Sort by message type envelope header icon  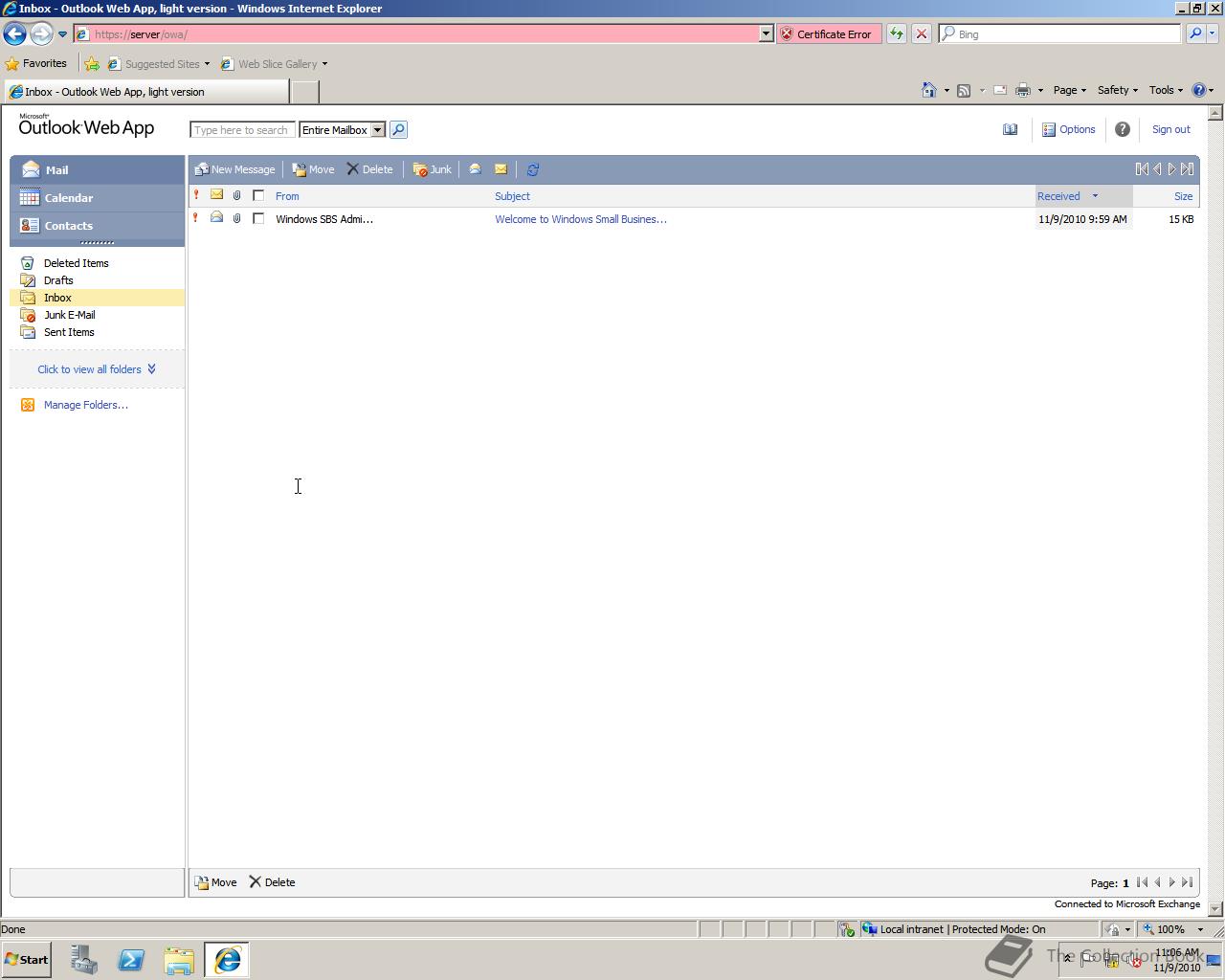(216, 195)
